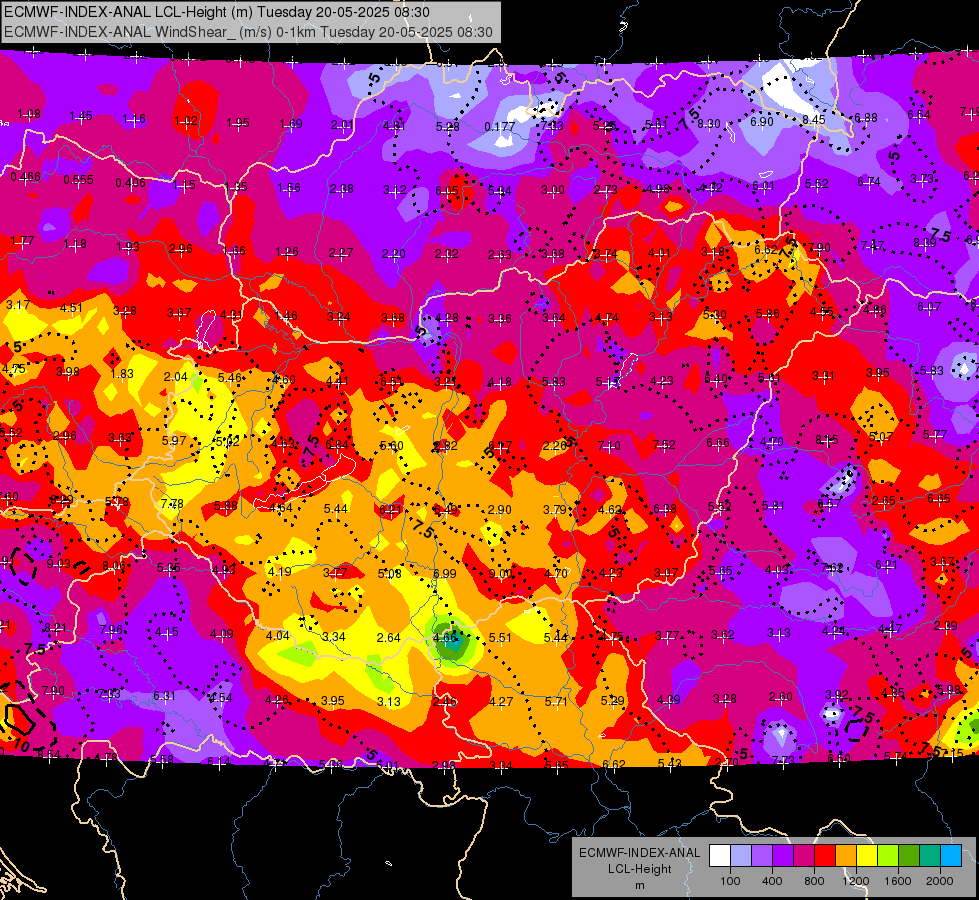Click the wind shear value 0.406

click(x=130, y=182)
